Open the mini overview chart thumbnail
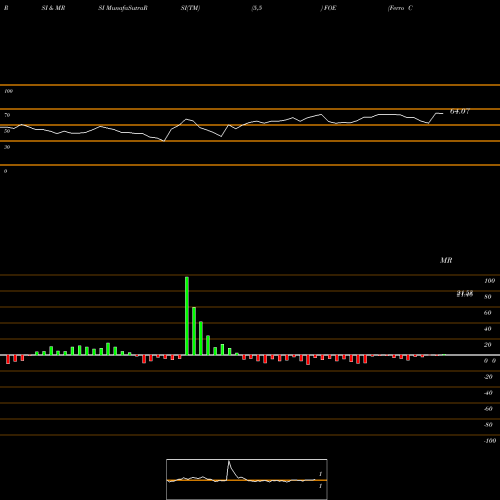Viewport: 500px width, 500px height. click(247, 479)
